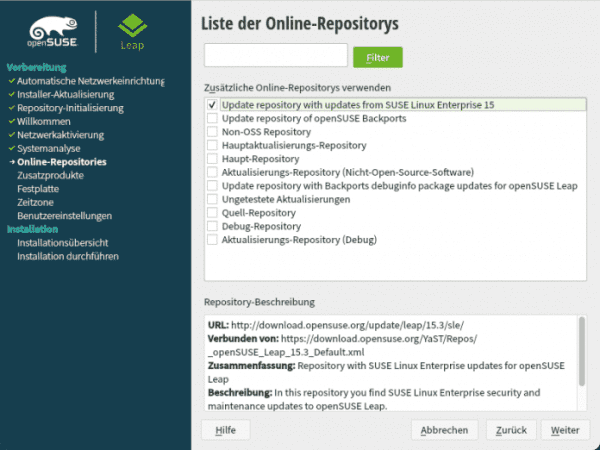
Task: Select Installationsübersicht in the sidebar
Action: (69, 242)
